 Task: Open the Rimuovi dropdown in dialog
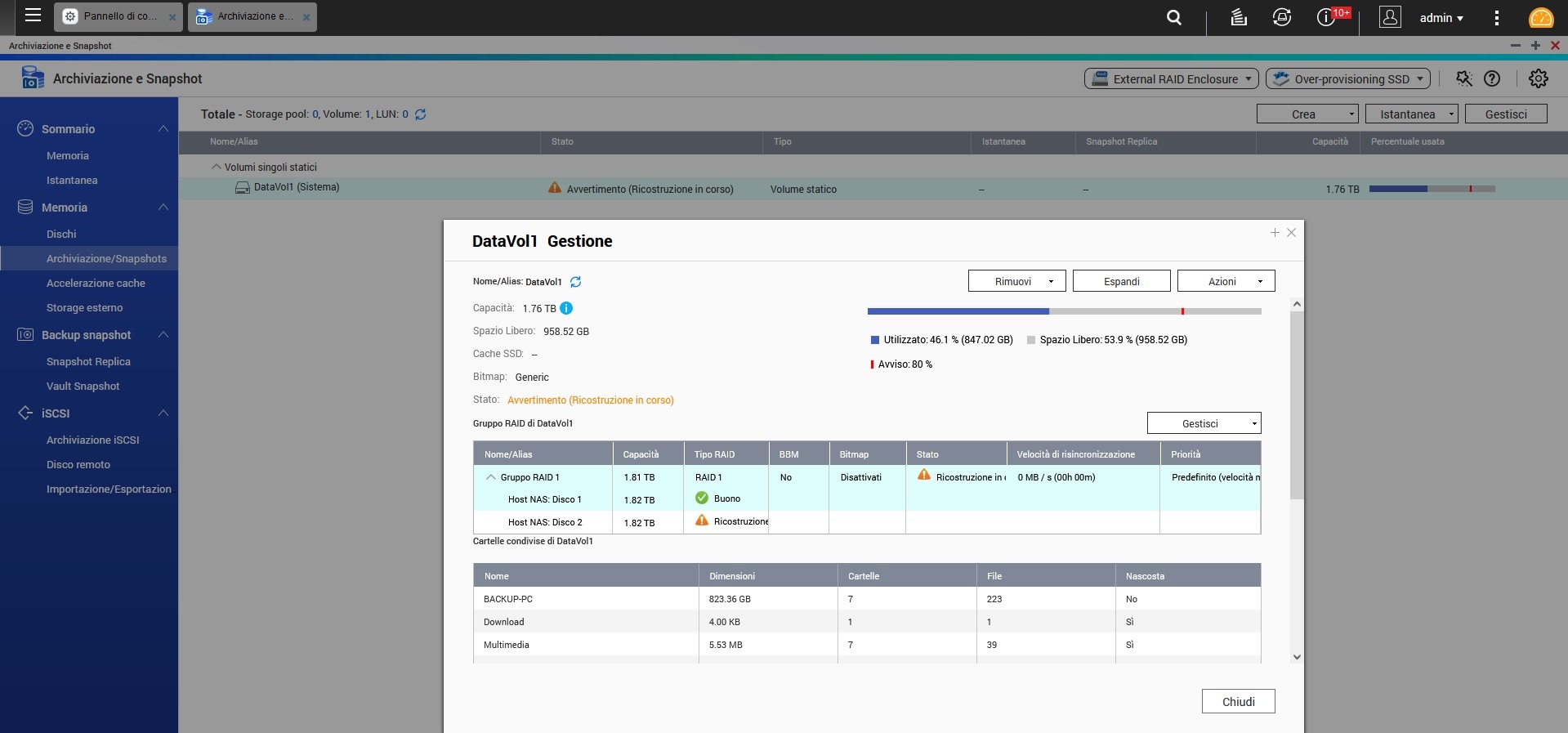click(1017, 281)
